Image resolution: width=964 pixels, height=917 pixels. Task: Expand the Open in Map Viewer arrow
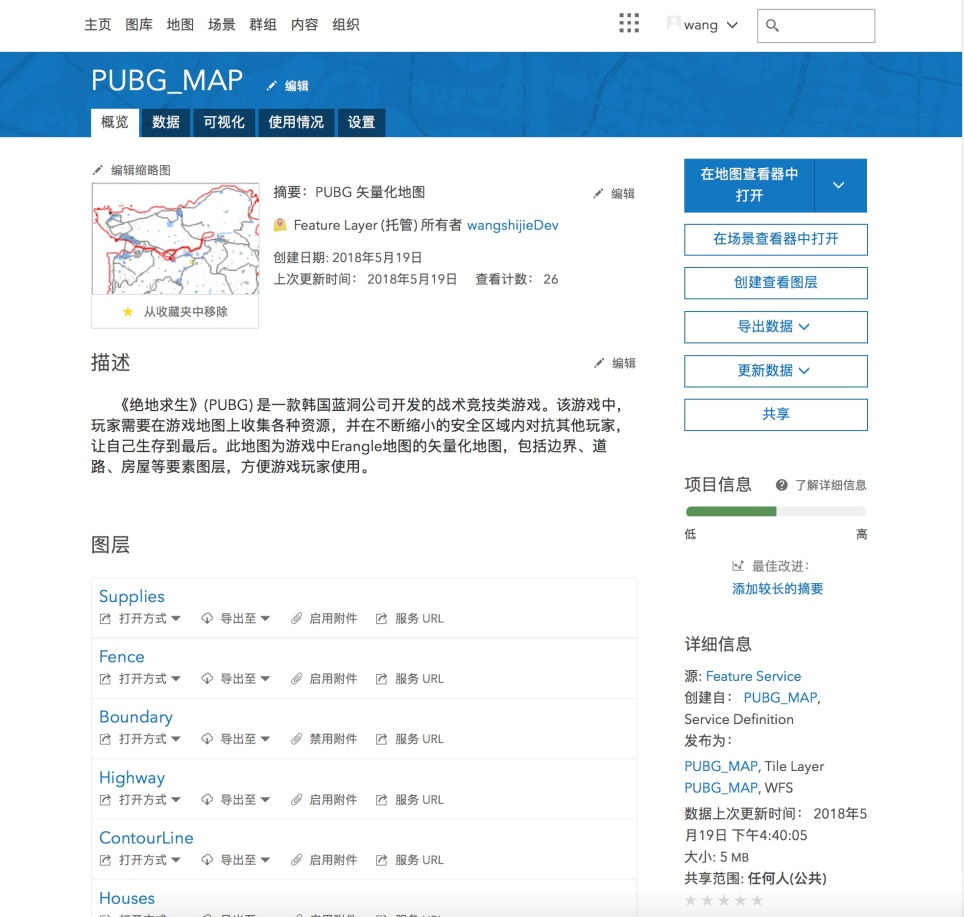point(840,185)
